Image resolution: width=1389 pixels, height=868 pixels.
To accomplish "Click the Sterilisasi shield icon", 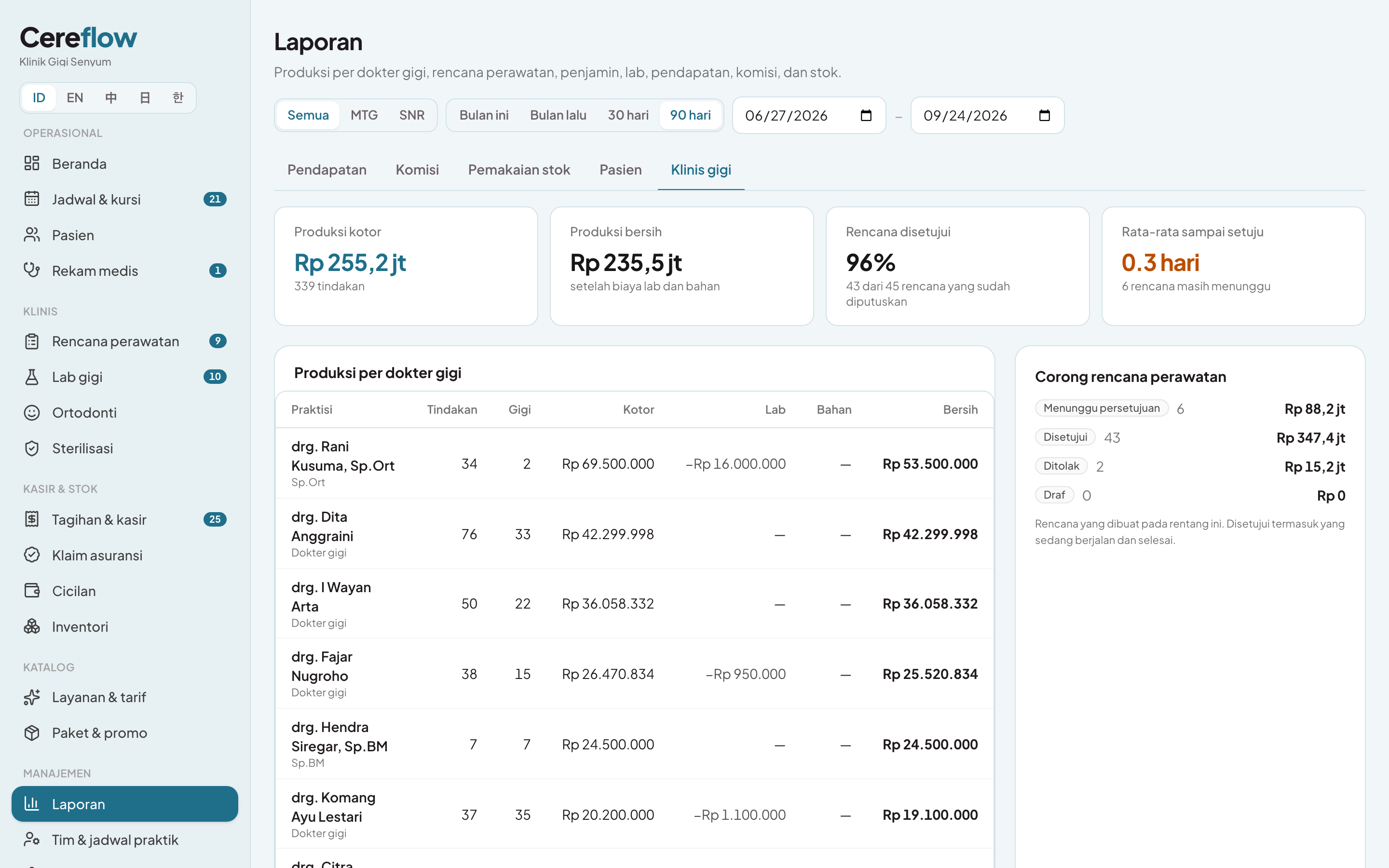I will pyautogui.click(x=31, y=448).
